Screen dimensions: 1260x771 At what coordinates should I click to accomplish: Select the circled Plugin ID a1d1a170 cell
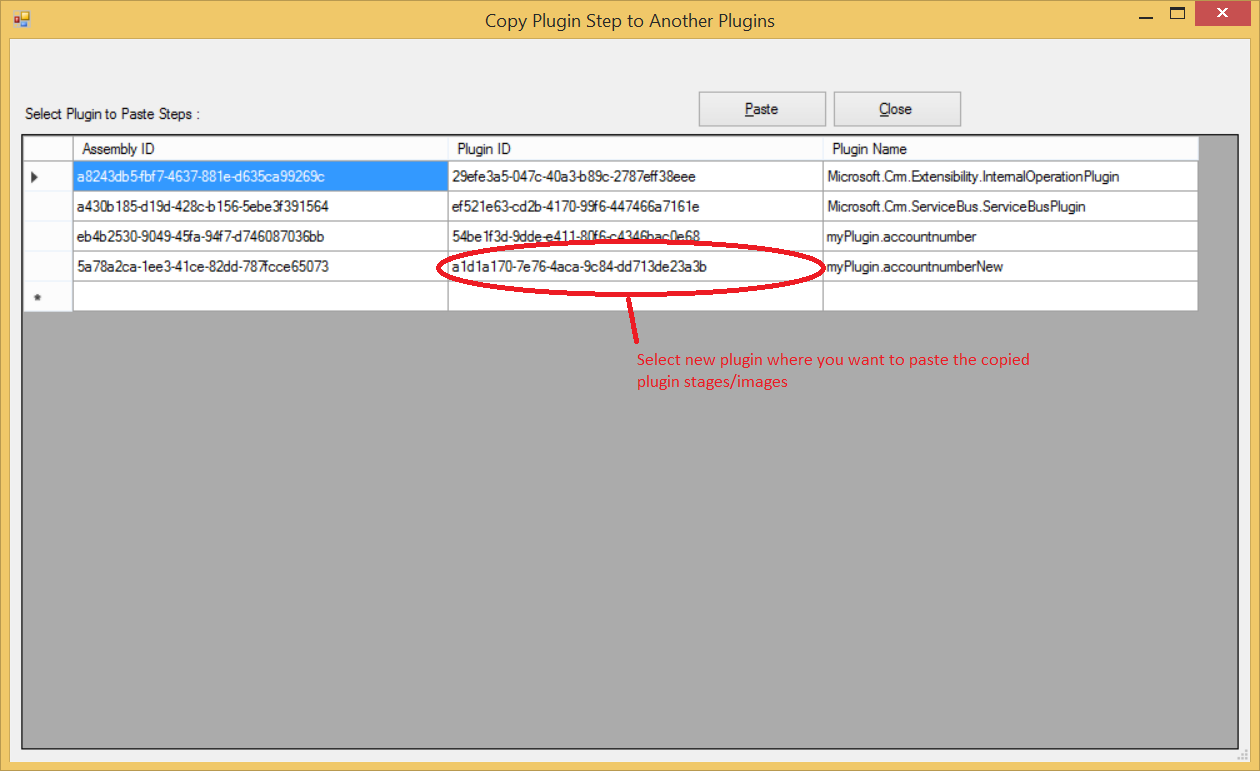pyautogui.click(x=635, y=266)
